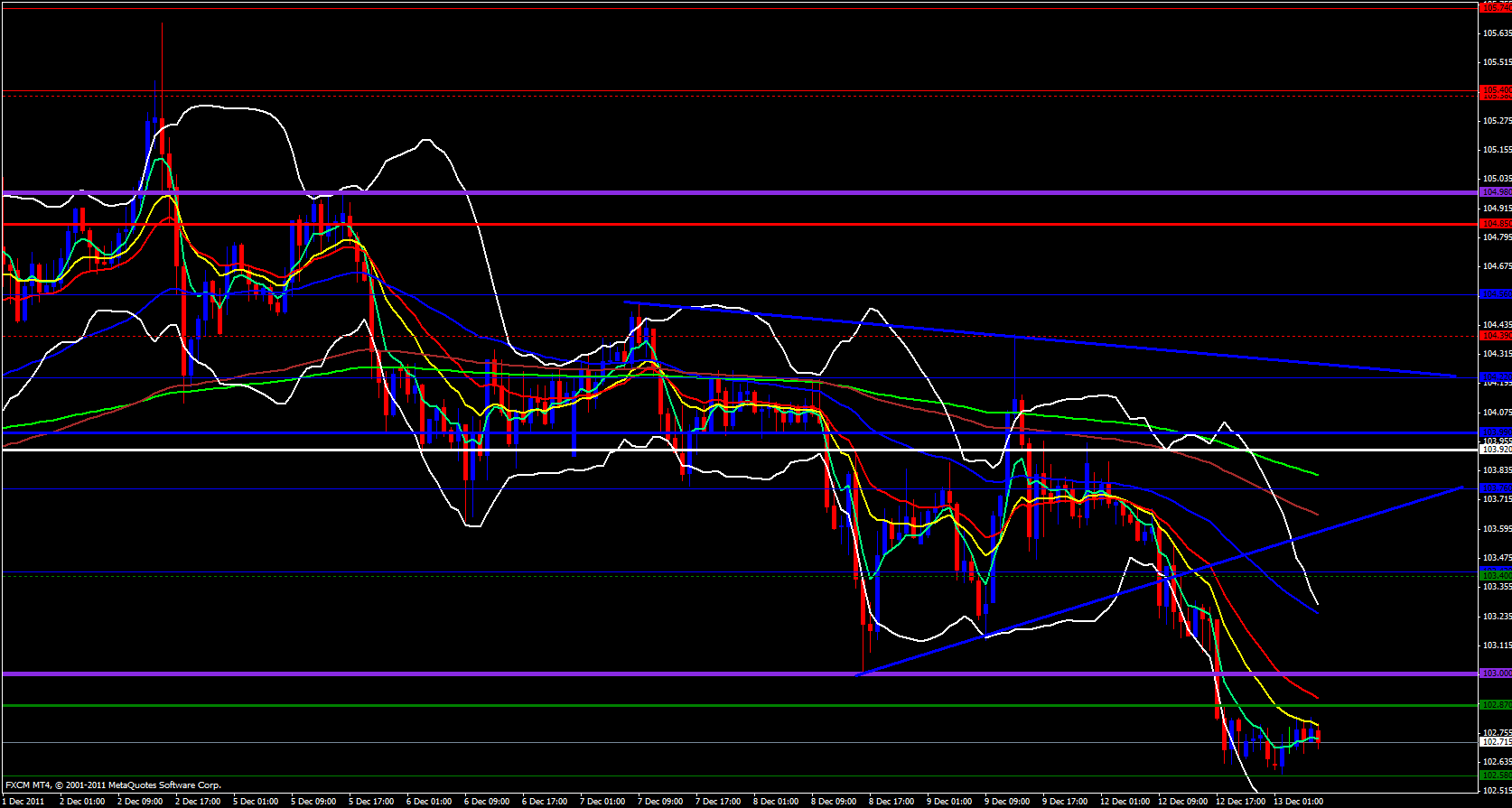Select the 5 Dec 17:00 time label
Viewport: 1512px width, 808px height.
point(371,802)
